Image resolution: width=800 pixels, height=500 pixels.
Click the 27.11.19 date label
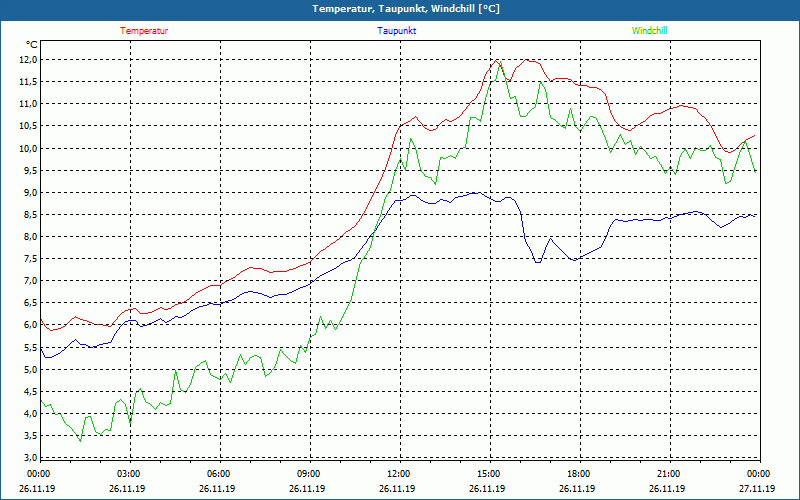[757, 489]
